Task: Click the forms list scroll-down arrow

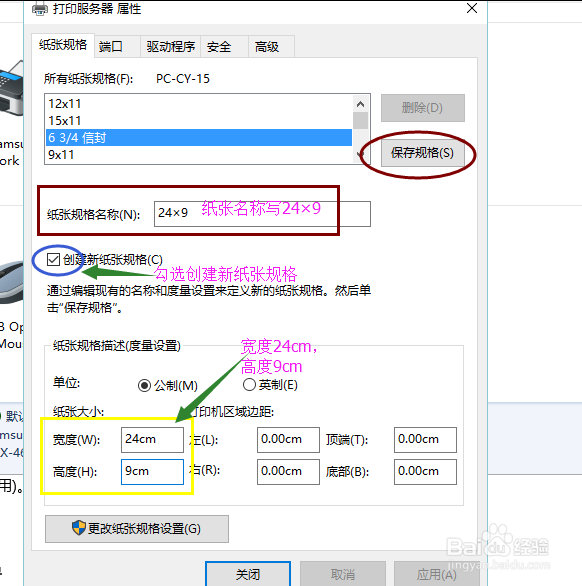Action: click(x=360, y=154)
